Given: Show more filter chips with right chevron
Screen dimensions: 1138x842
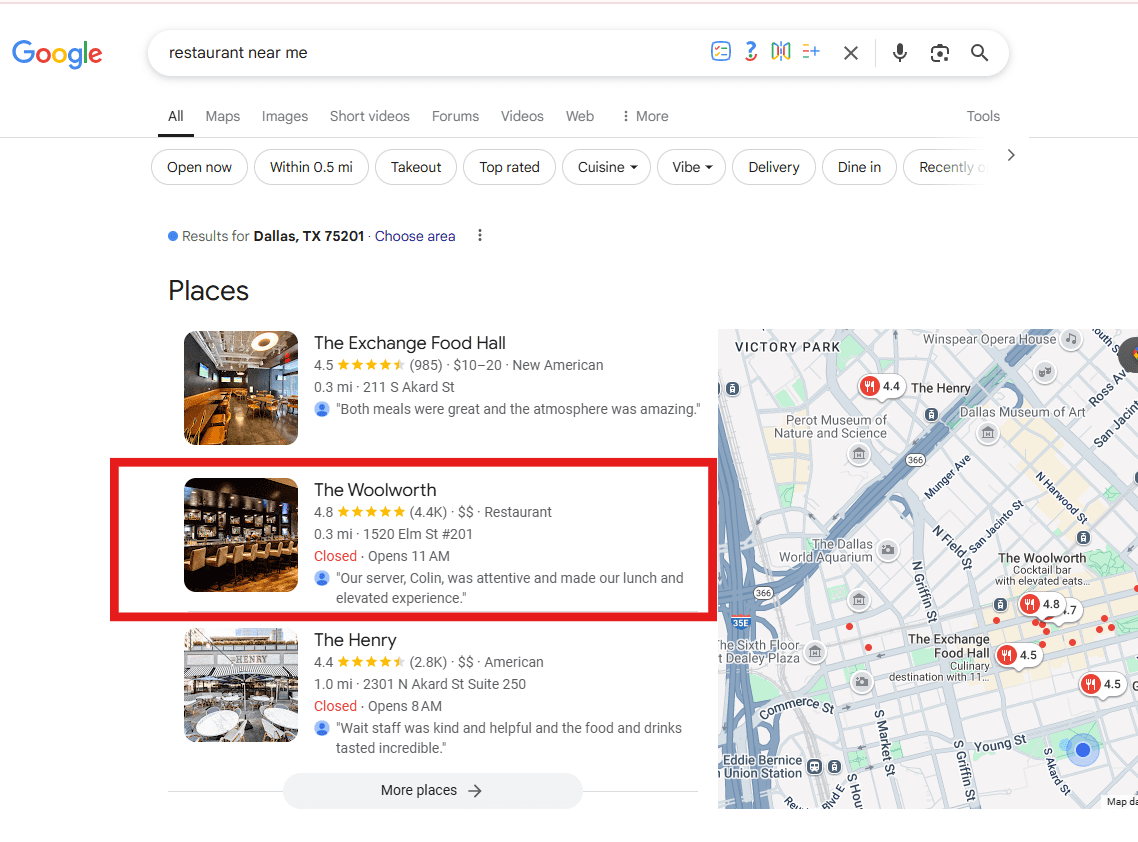Looking at the screenshot, I should point(1011,155).
